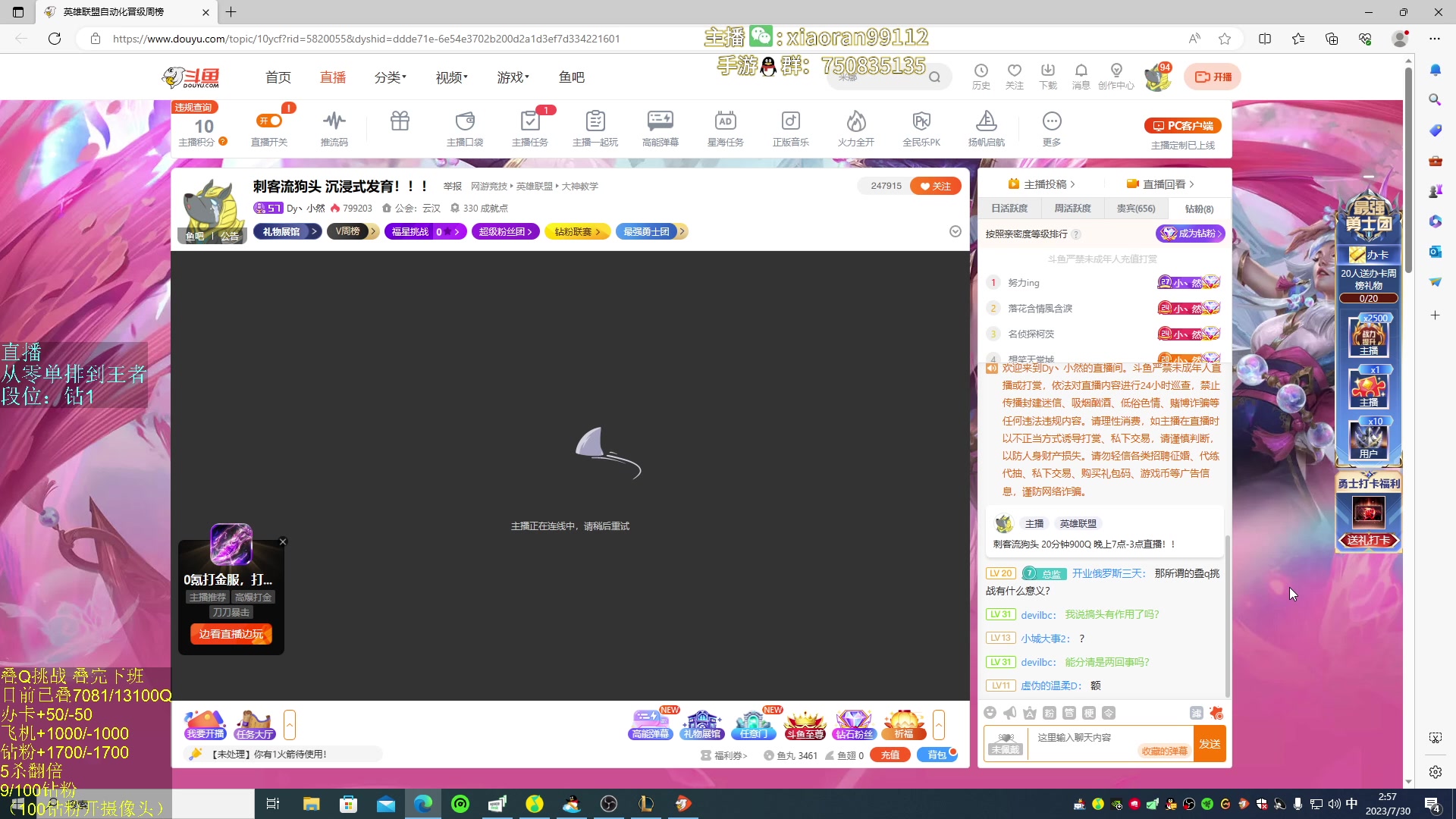
Task: Switch to 钻粉(8) tab
Action: click(1199, 209)
